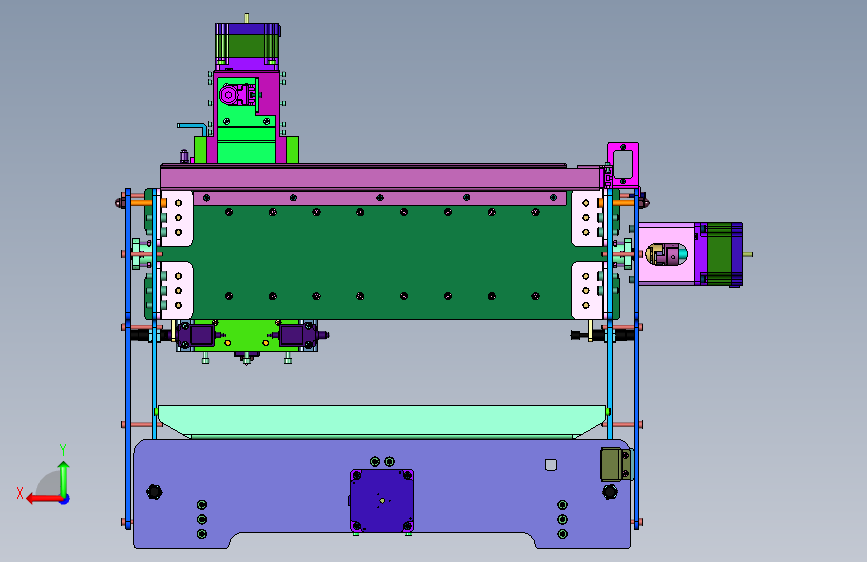Click the red X-axis arrow of the triad
867x562 pixels.
(44, 499)
